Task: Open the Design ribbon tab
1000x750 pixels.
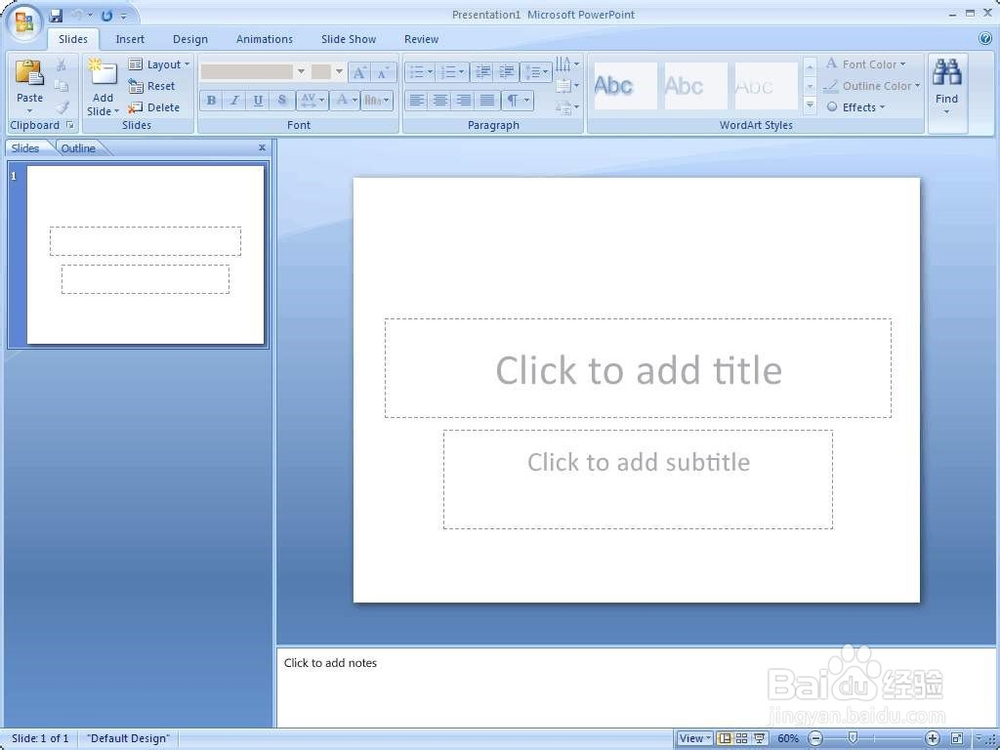Action: pos(190,40)
